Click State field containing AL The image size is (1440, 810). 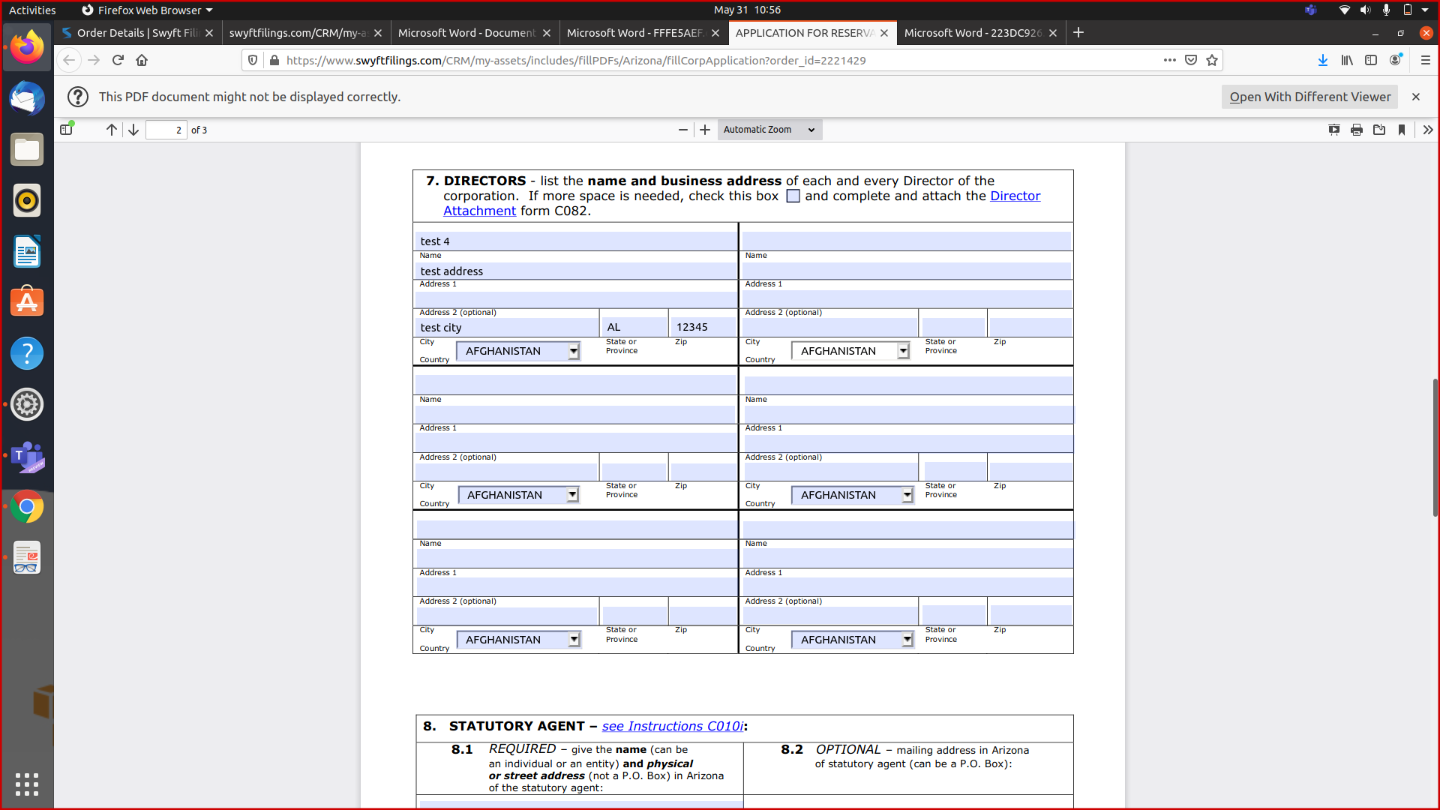coord(634,327)
